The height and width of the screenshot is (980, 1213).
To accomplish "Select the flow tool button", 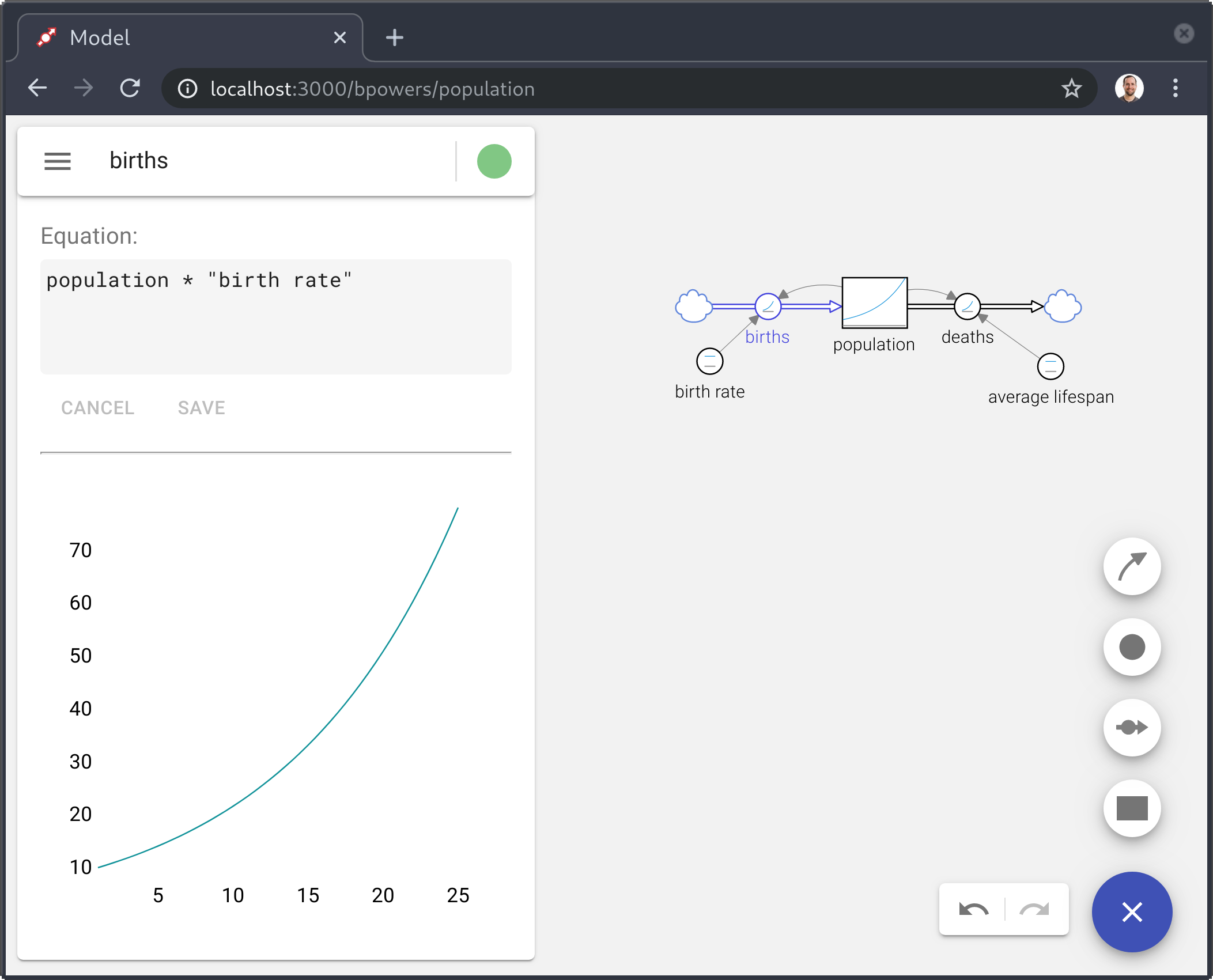I will pyautogui.click(x=1132, y=728).
